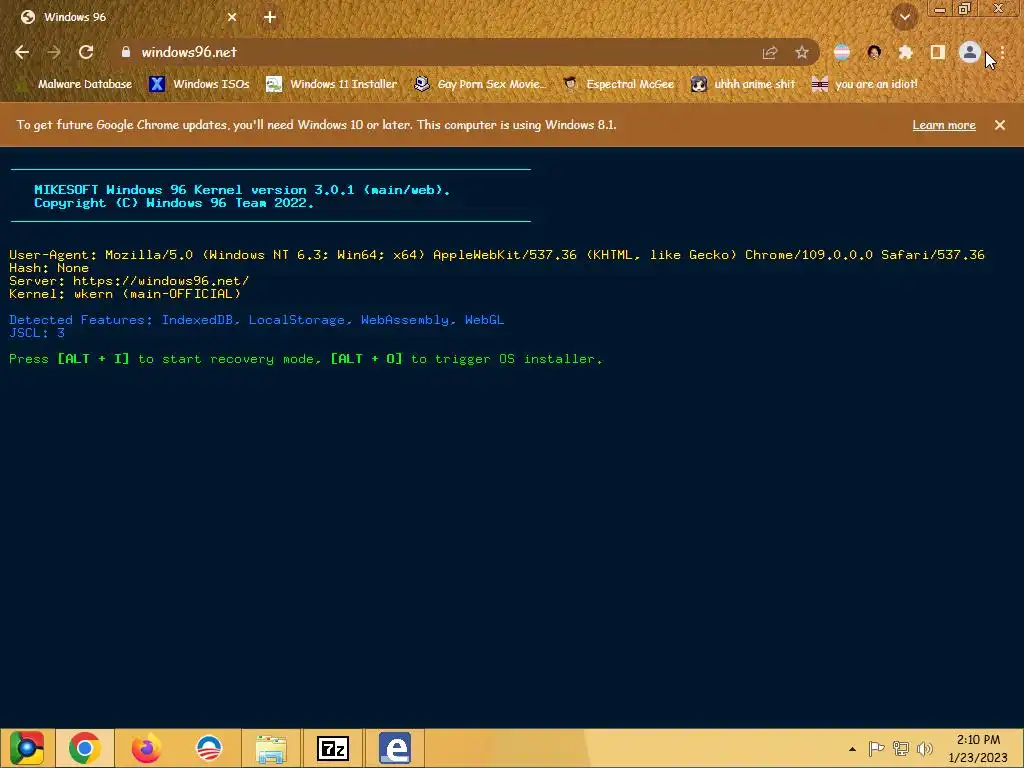The height and width of the screenshot is (768, 1024).
Task: Open Internet Explorer from the taskbar
Action: tap(395, 748)
